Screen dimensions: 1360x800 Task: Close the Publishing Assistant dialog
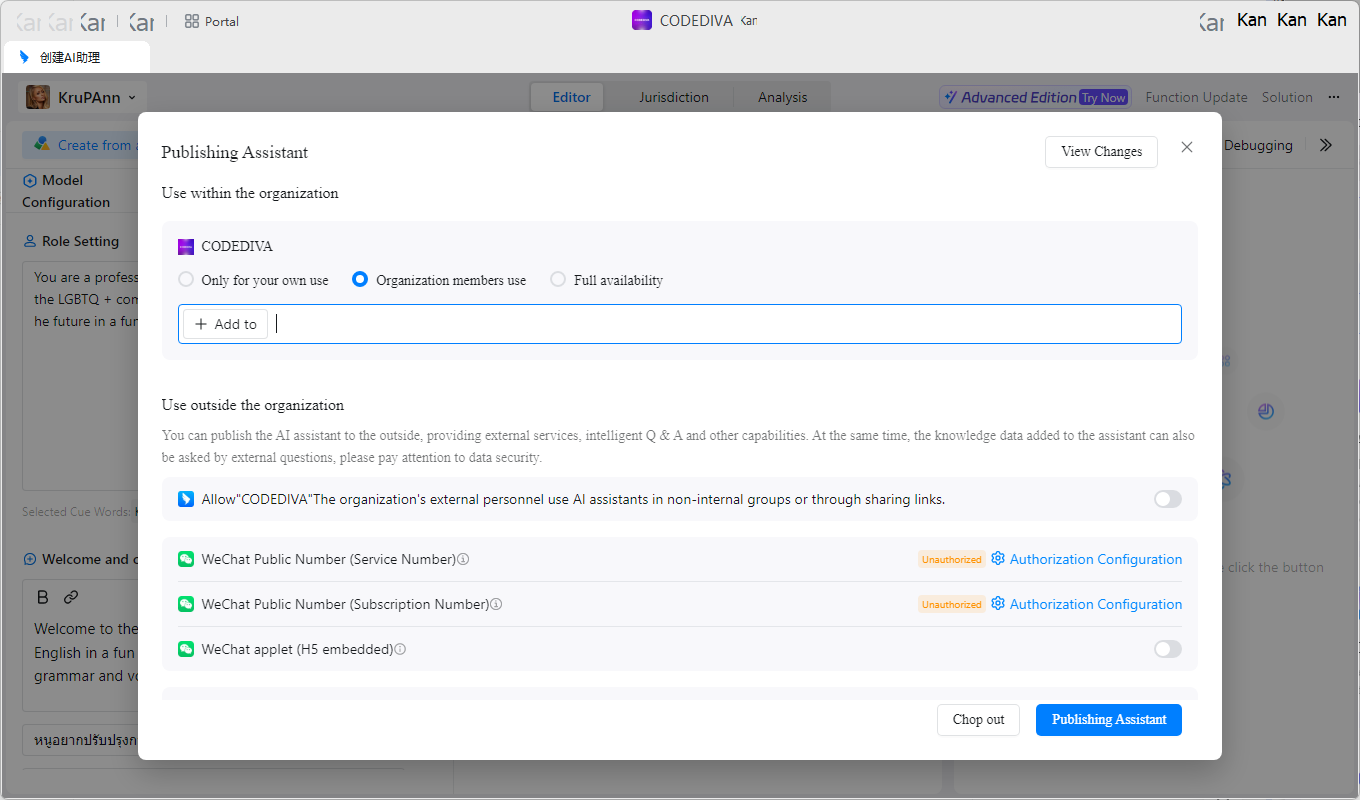click(x=1187, y=147)
